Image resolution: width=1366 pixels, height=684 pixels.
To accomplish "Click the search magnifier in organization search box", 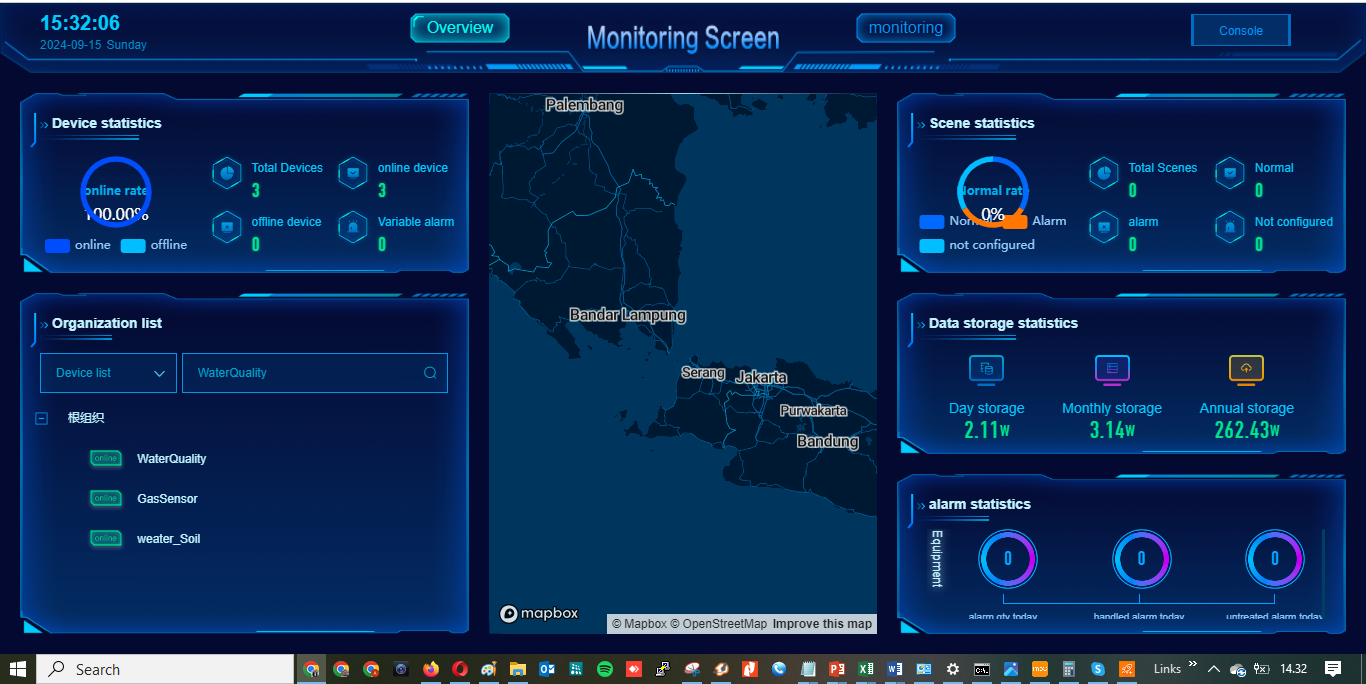I will tap(430, 373).
